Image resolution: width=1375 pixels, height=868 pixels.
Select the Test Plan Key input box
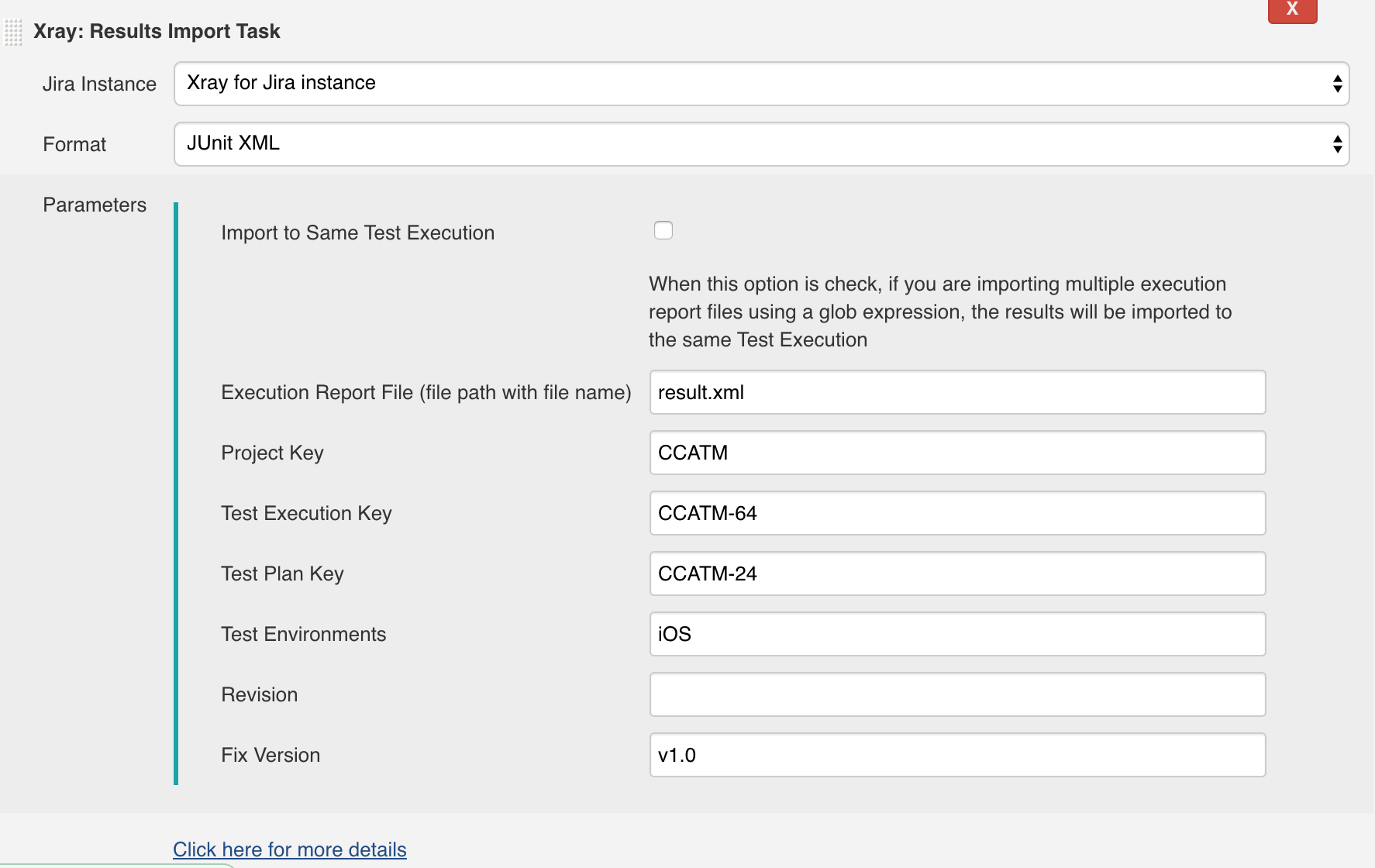tap(957, 573)
